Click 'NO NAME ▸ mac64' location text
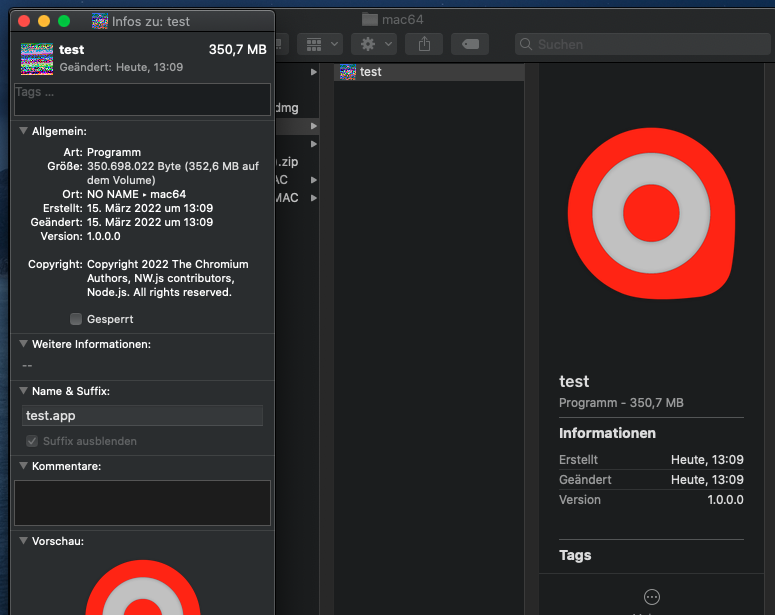Image resolution: width=775 pixels, height=615 pixels. pyautogui.click(x=136, y=194)
